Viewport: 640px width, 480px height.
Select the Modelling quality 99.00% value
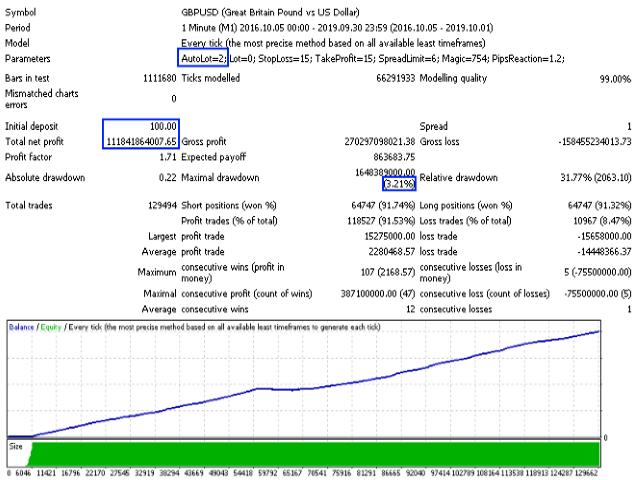[x=615, y=79]
